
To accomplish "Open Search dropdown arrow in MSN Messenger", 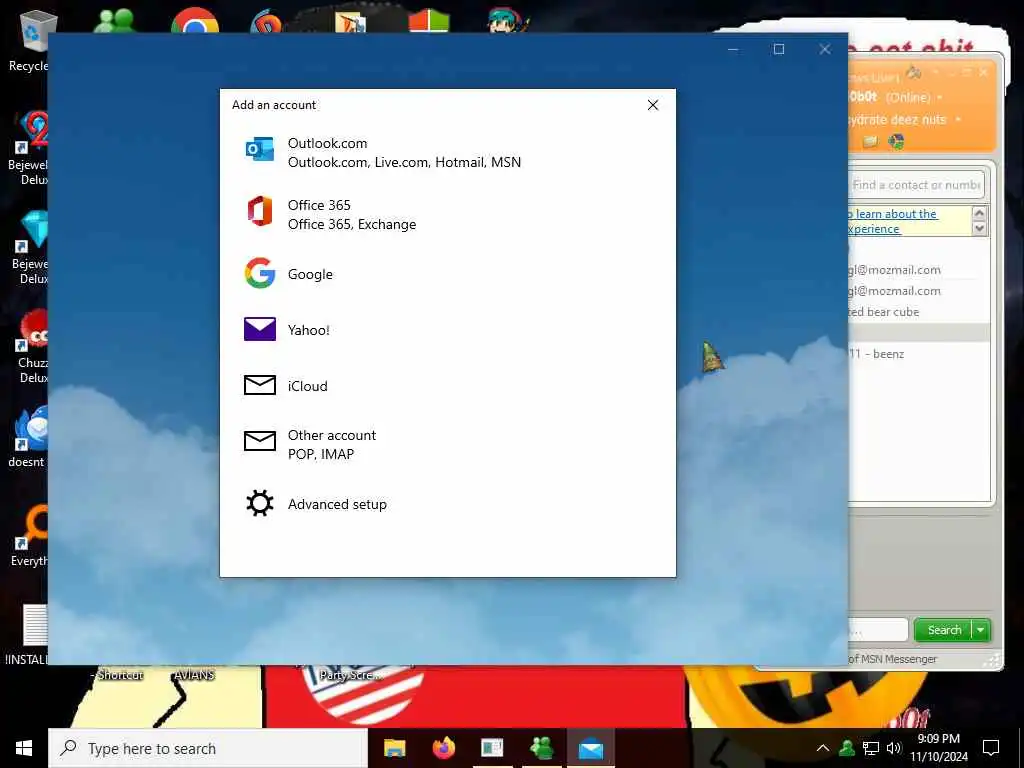I will coord(981,630).
